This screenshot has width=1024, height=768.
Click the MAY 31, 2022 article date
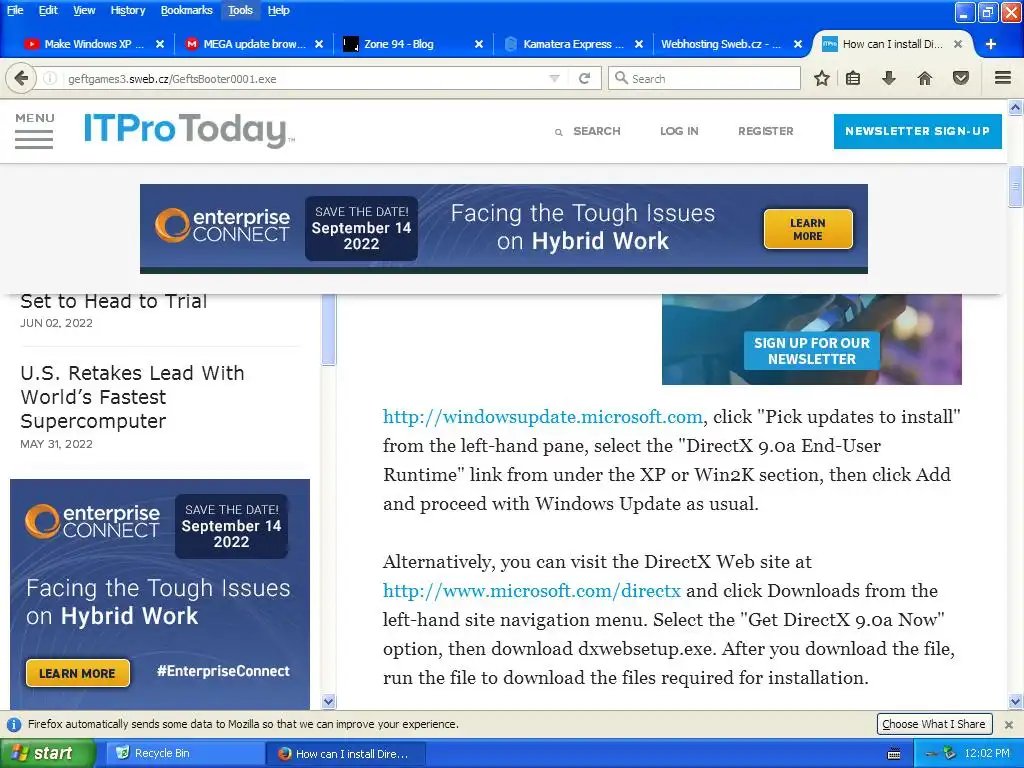(56, 444)
